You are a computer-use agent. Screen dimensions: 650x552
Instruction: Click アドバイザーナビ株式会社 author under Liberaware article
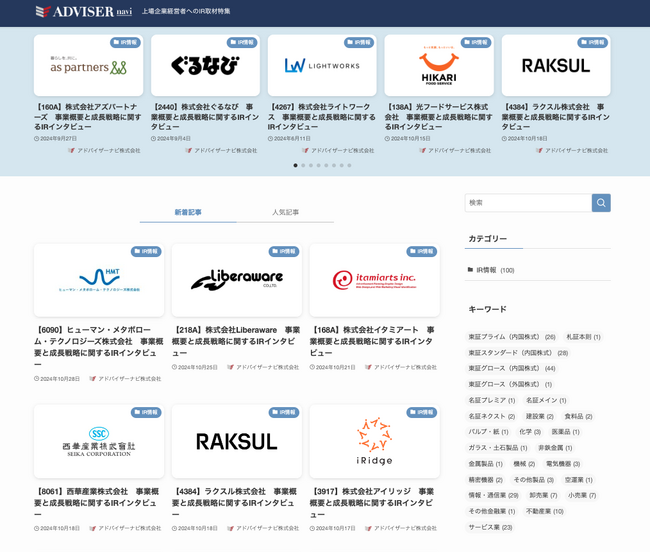(263, 367)
